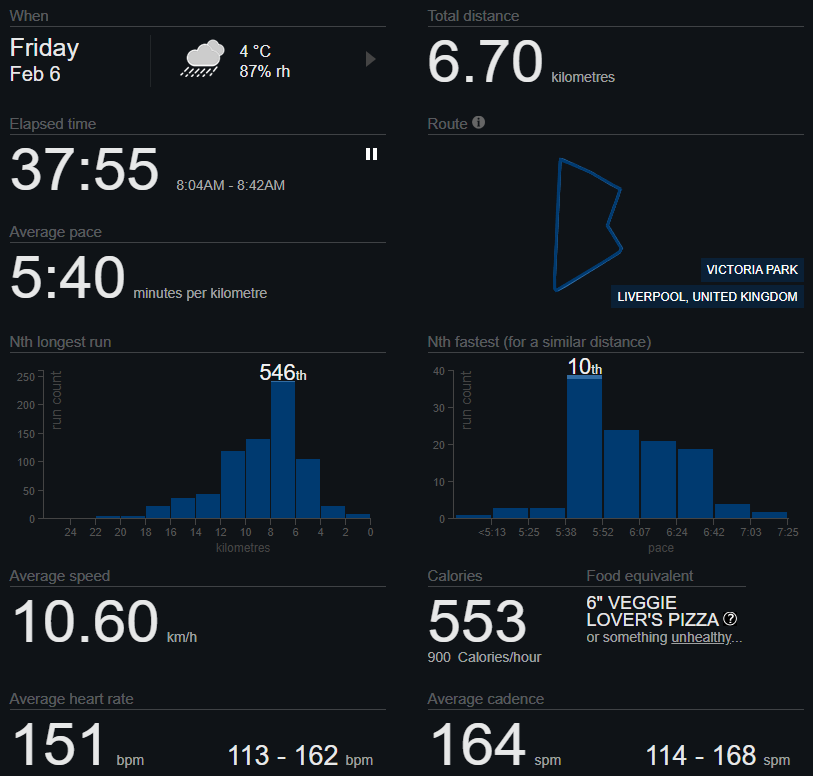The width and height of the screenshot is (813, 776).
Task: Click the 151 bpm average heart rate value
Action: [58, 746]
